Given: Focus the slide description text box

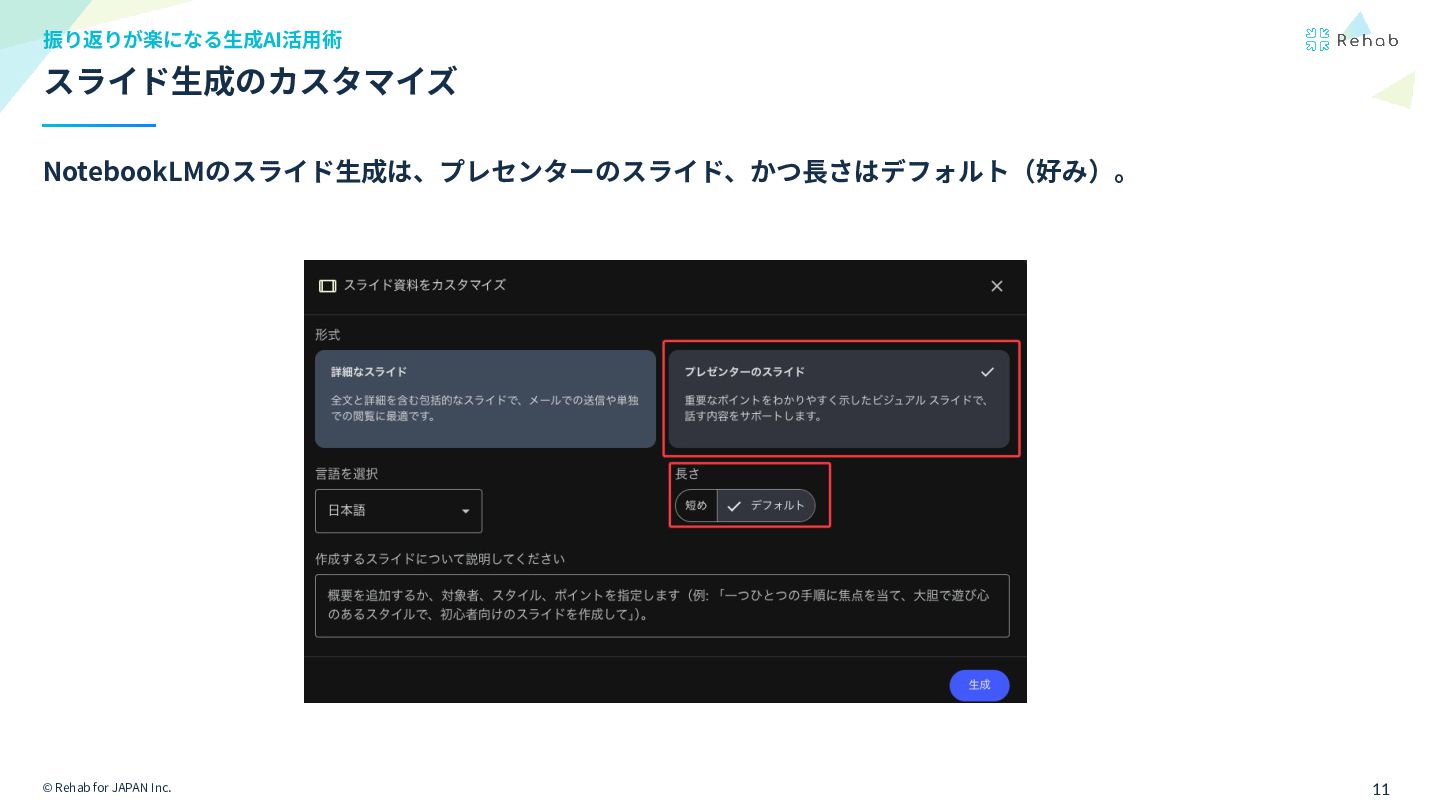Looking at the screenshot, I should [x=662, y=605].
